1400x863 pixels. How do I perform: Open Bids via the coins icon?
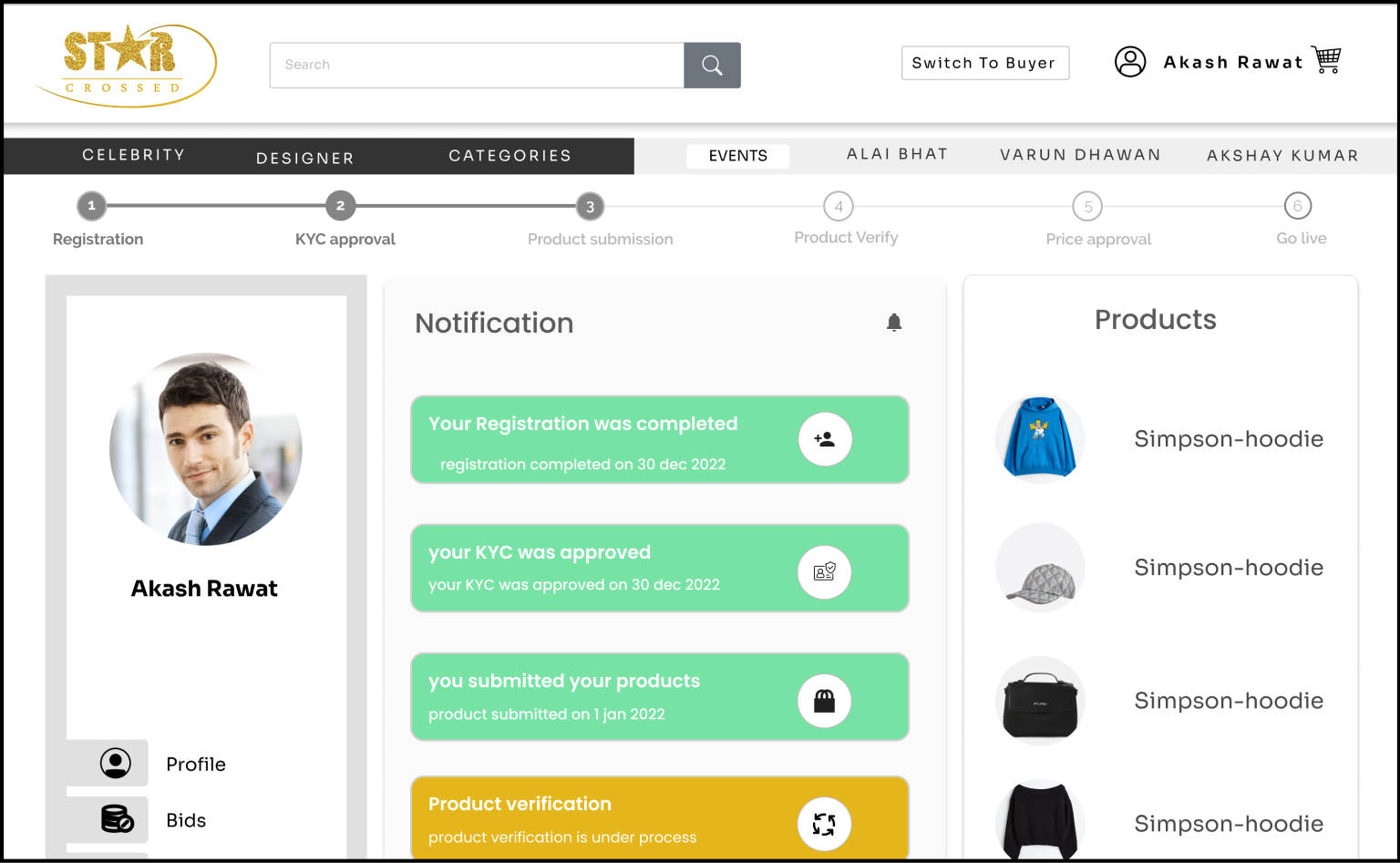click(x=117, y=819)
